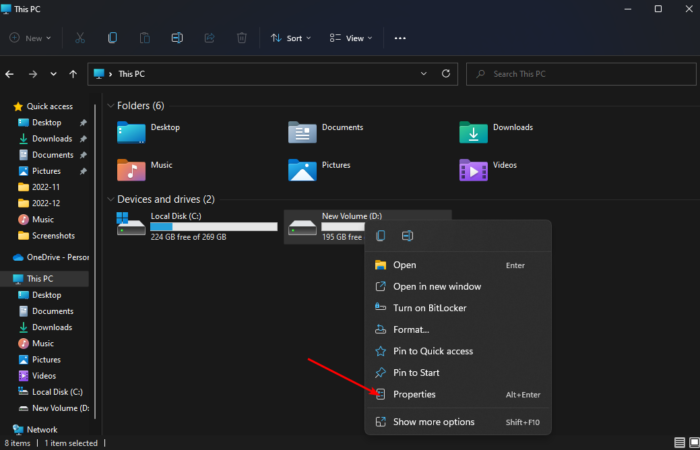Click "8 items" in status bar
The height and width of the screenshot is (450, 700).
coord(17,443)
